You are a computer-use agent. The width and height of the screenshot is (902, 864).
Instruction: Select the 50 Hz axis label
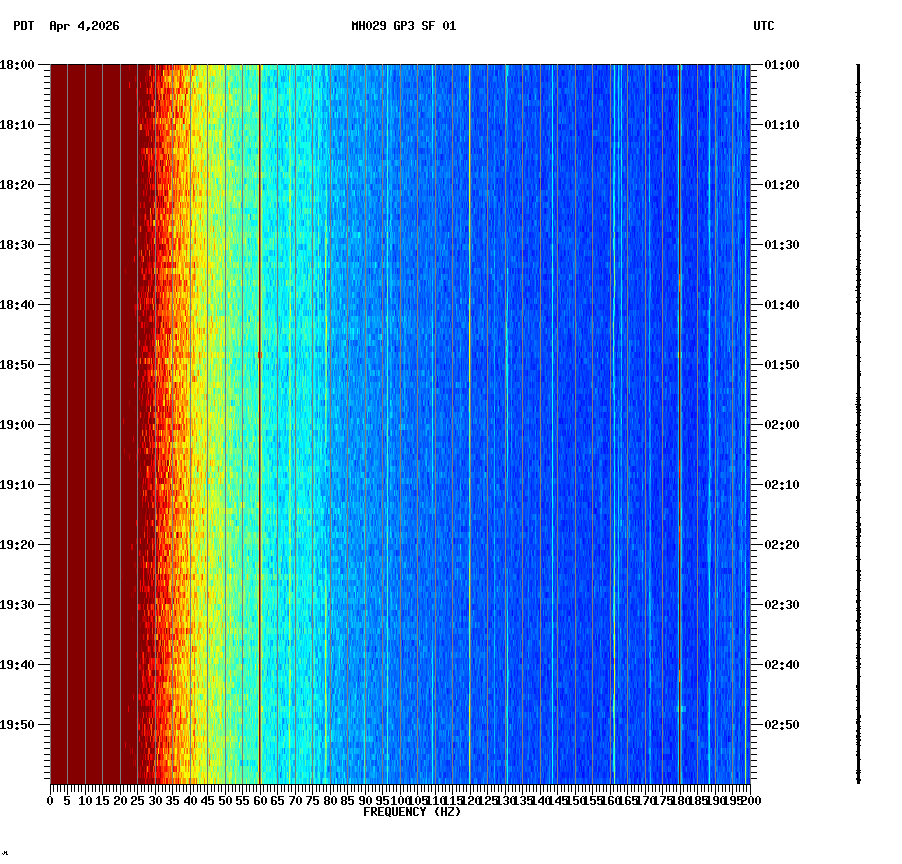223,800
